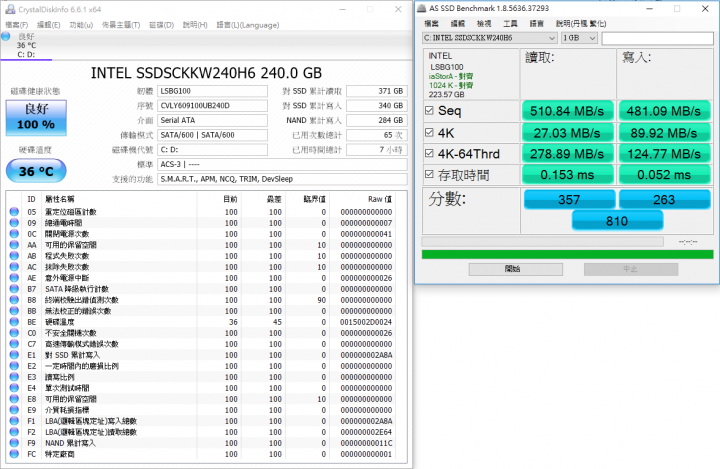Click the 4K write result 89.92 MB/s
The image size is (720, 469).
click(664, 133)
